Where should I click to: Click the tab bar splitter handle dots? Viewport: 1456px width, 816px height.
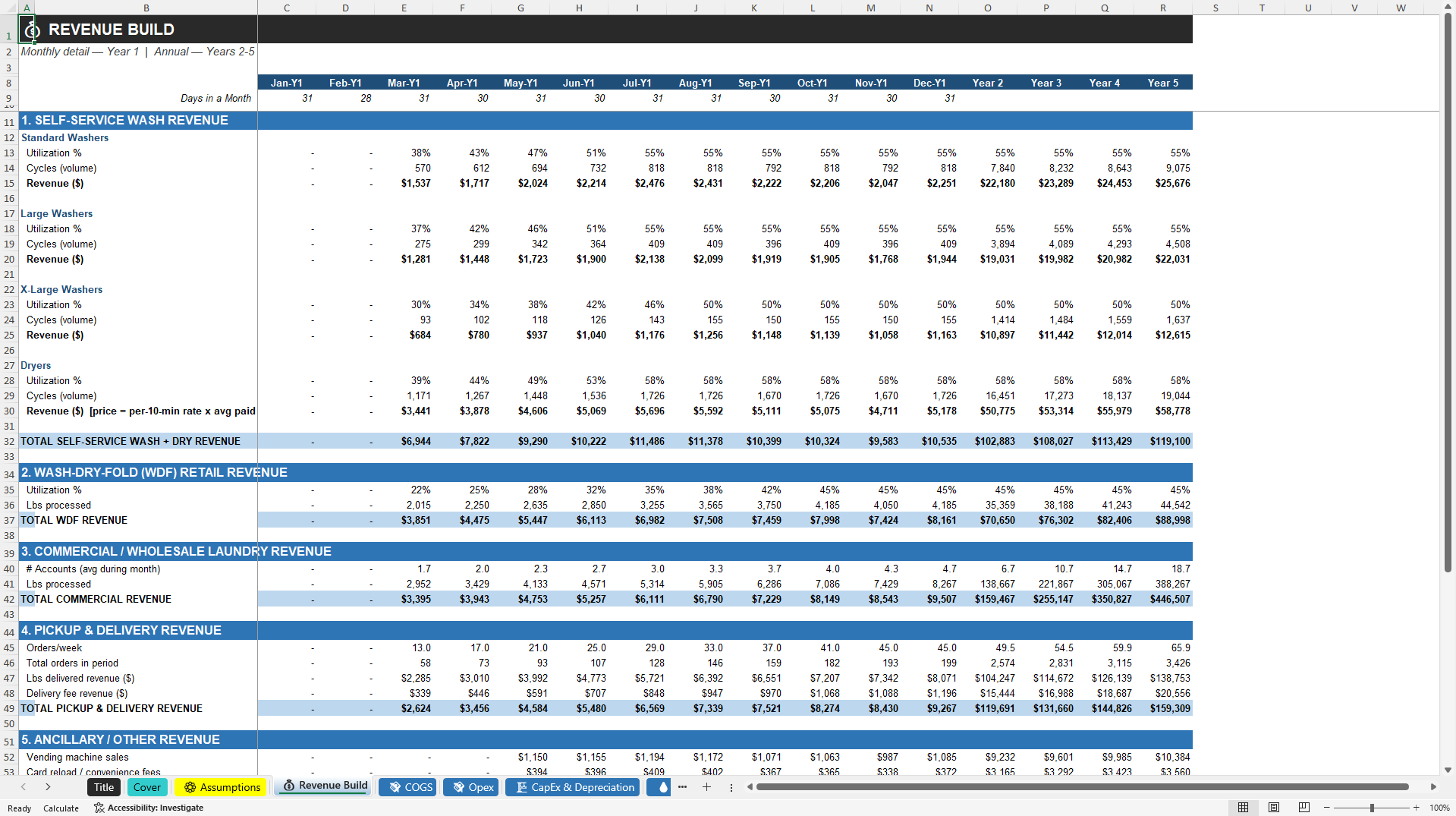[731, 787]
